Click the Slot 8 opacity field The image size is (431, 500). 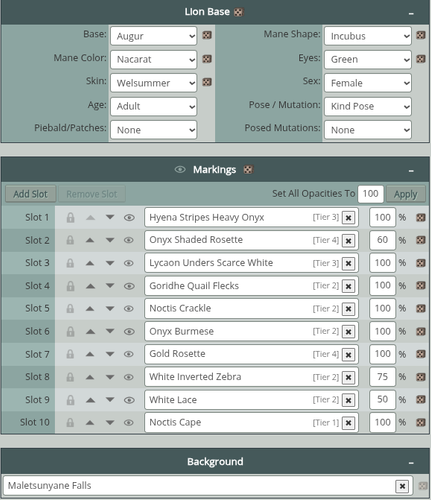(x=383, y=377)
